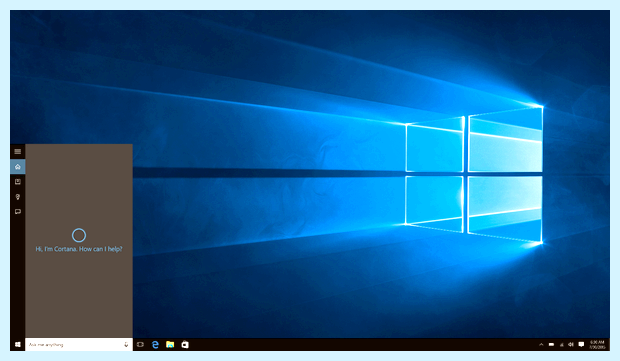Screen dimensions: 620x361
Task: Open the Windows Start button
Action: tap(18, 344)
